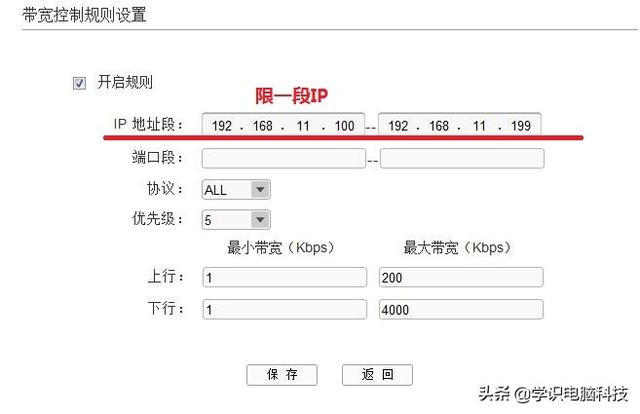The width and height of the screenshot is (640, 414).
Task: Click the start IP second octet 168
Action: pyautogui.click(x=262, y=126)
